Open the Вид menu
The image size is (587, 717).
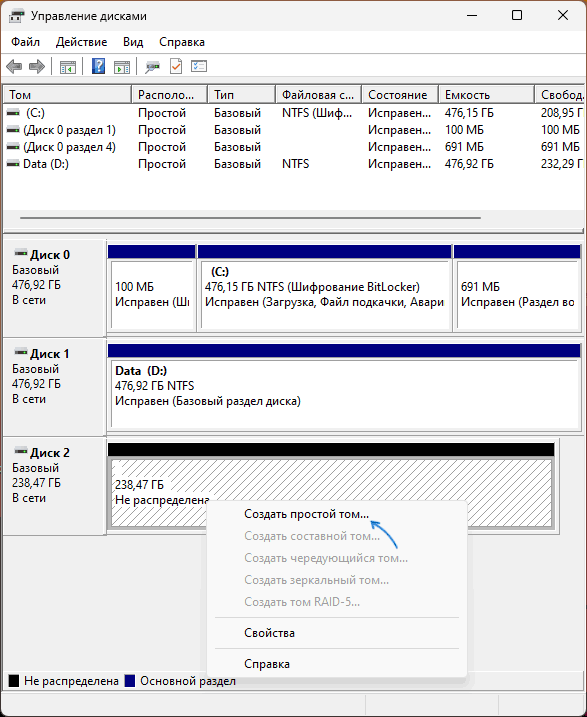click(133, 42)
